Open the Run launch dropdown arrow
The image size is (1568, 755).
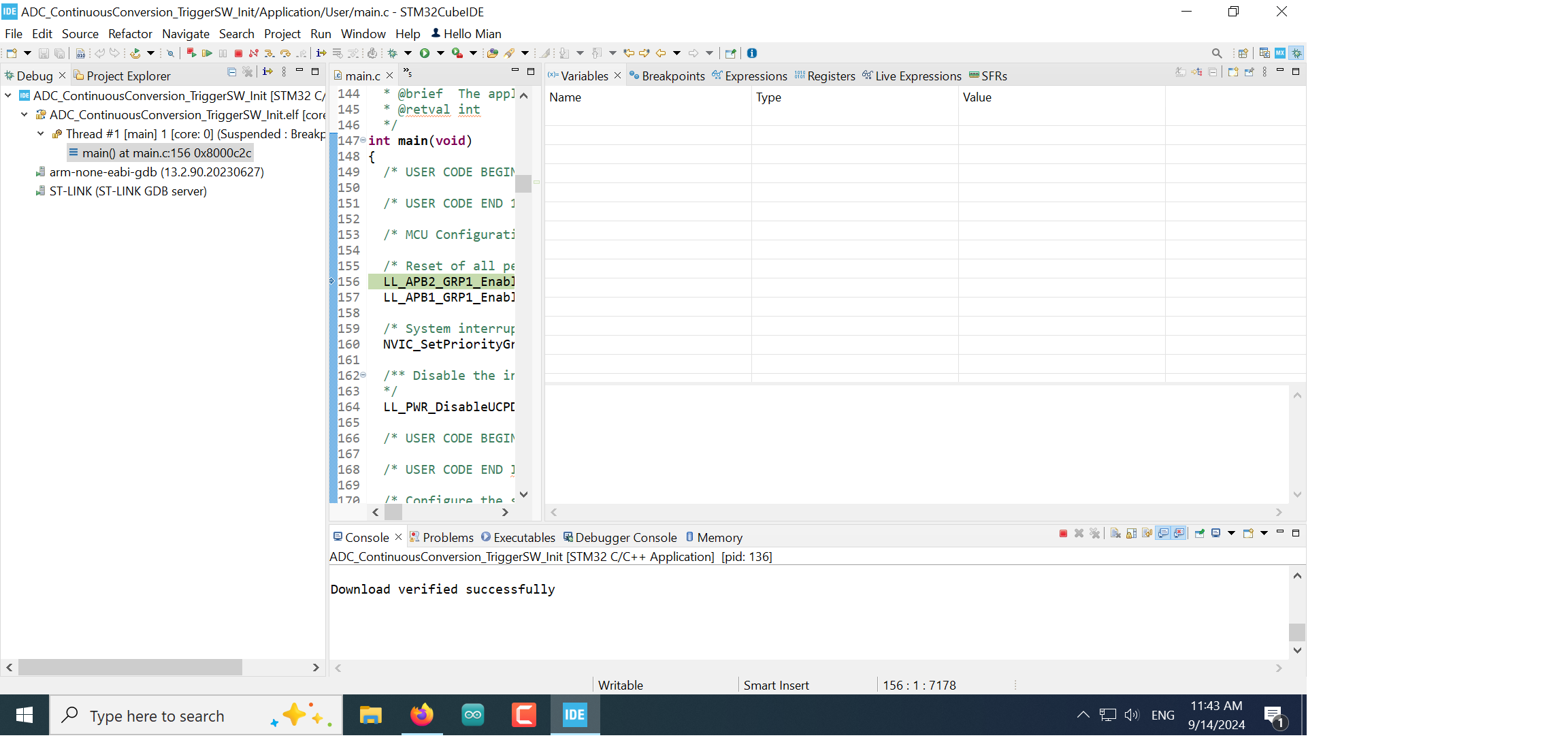440,53
